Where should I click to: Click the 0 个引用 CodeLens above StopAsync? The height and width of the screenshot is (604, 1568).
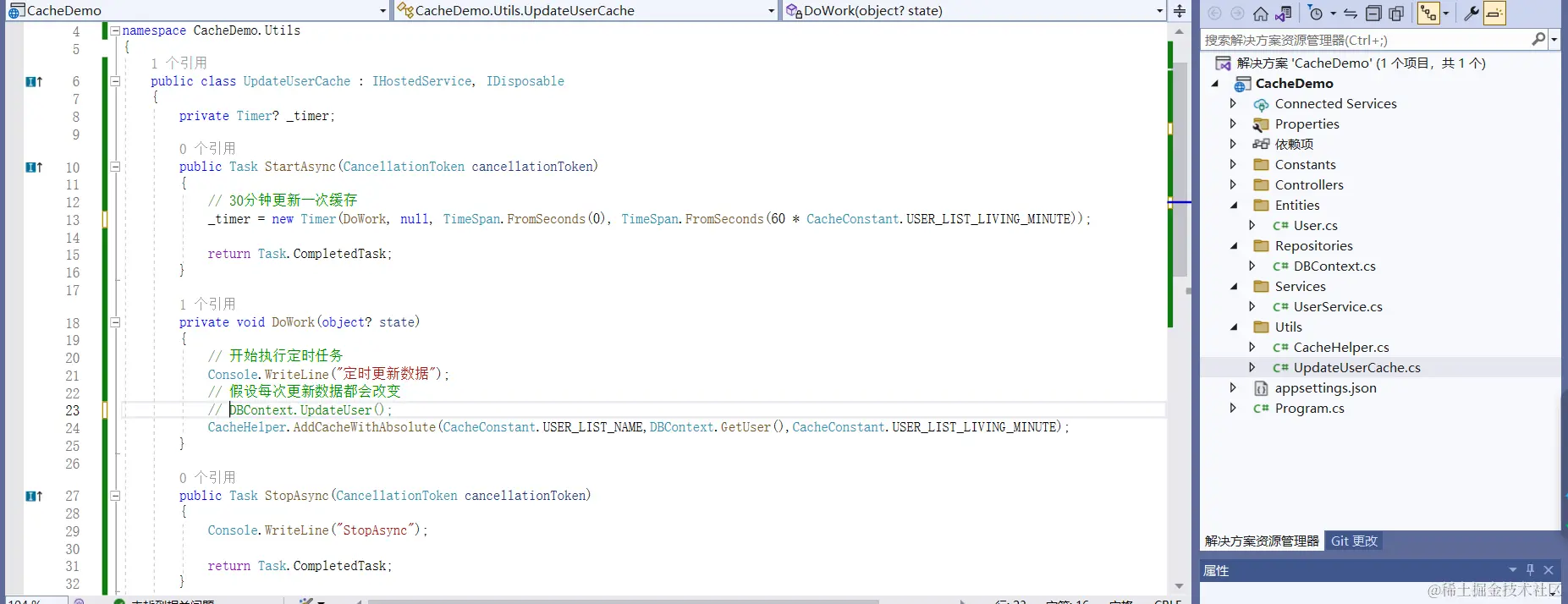207,478
